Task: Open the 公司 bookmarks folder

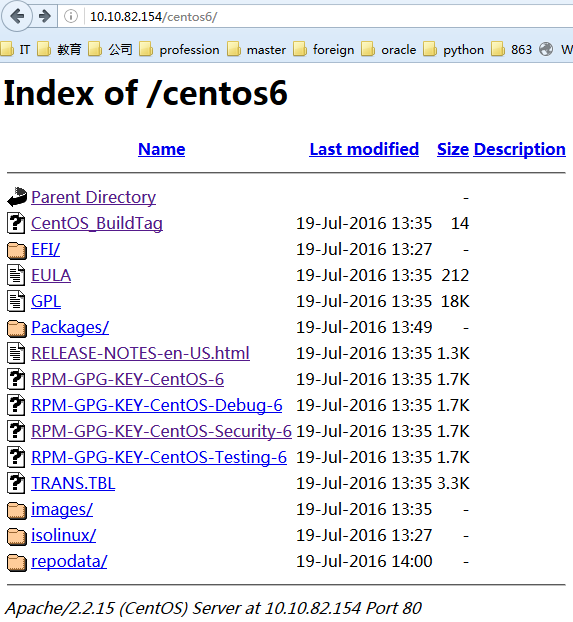Action: point(110,50)
